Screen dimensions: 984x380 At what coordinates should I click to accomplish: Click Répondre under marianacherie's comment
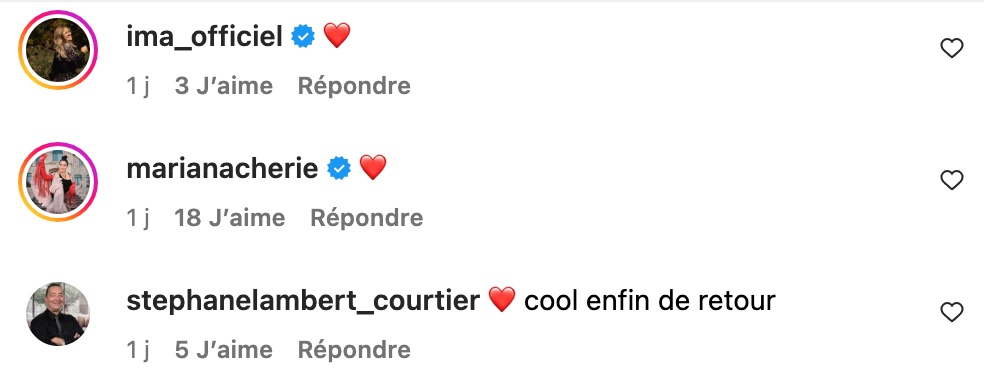coord(366,218)
